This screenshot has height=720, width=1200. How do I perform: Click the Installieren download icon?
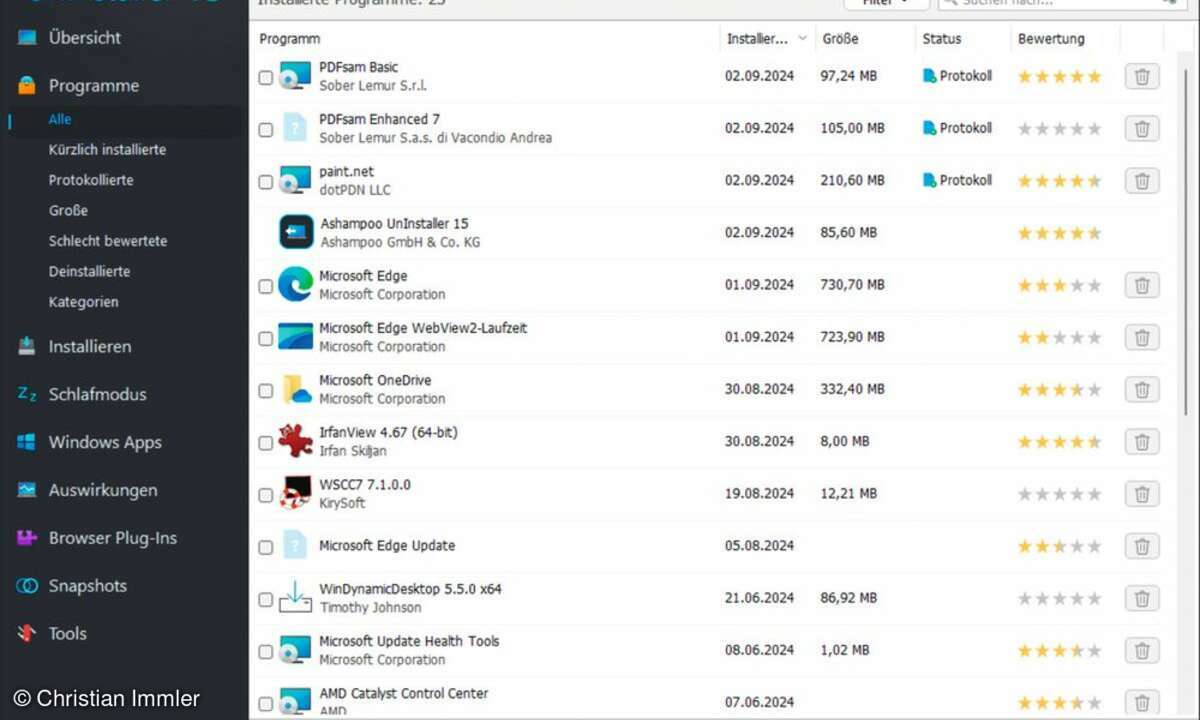(27, 347)
